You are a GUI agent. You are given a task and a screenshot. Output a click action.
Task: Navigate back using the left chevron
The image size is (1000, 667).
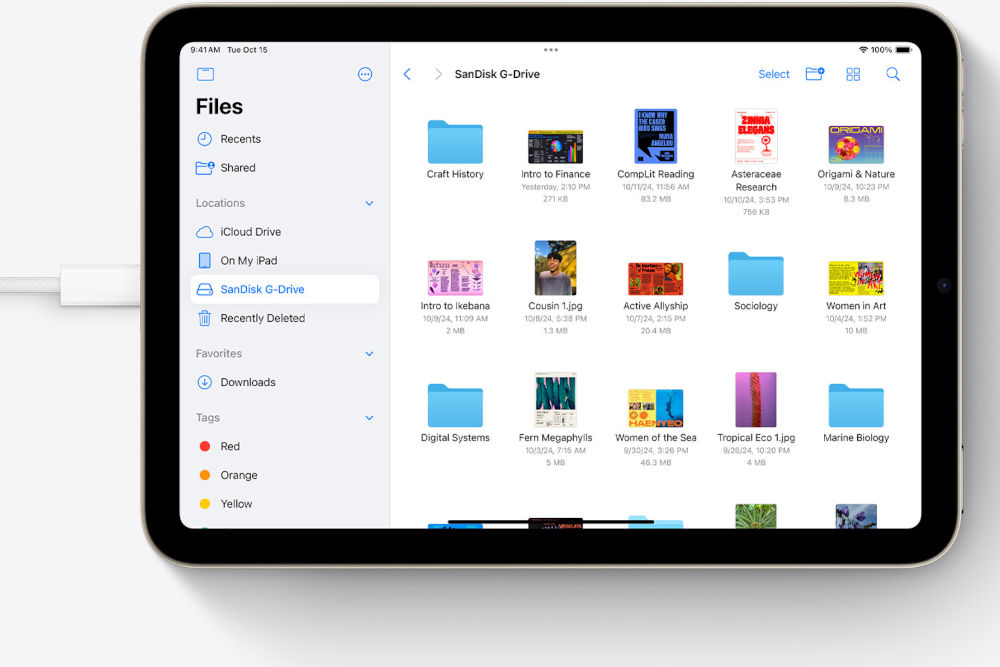(x=407, y=74)
